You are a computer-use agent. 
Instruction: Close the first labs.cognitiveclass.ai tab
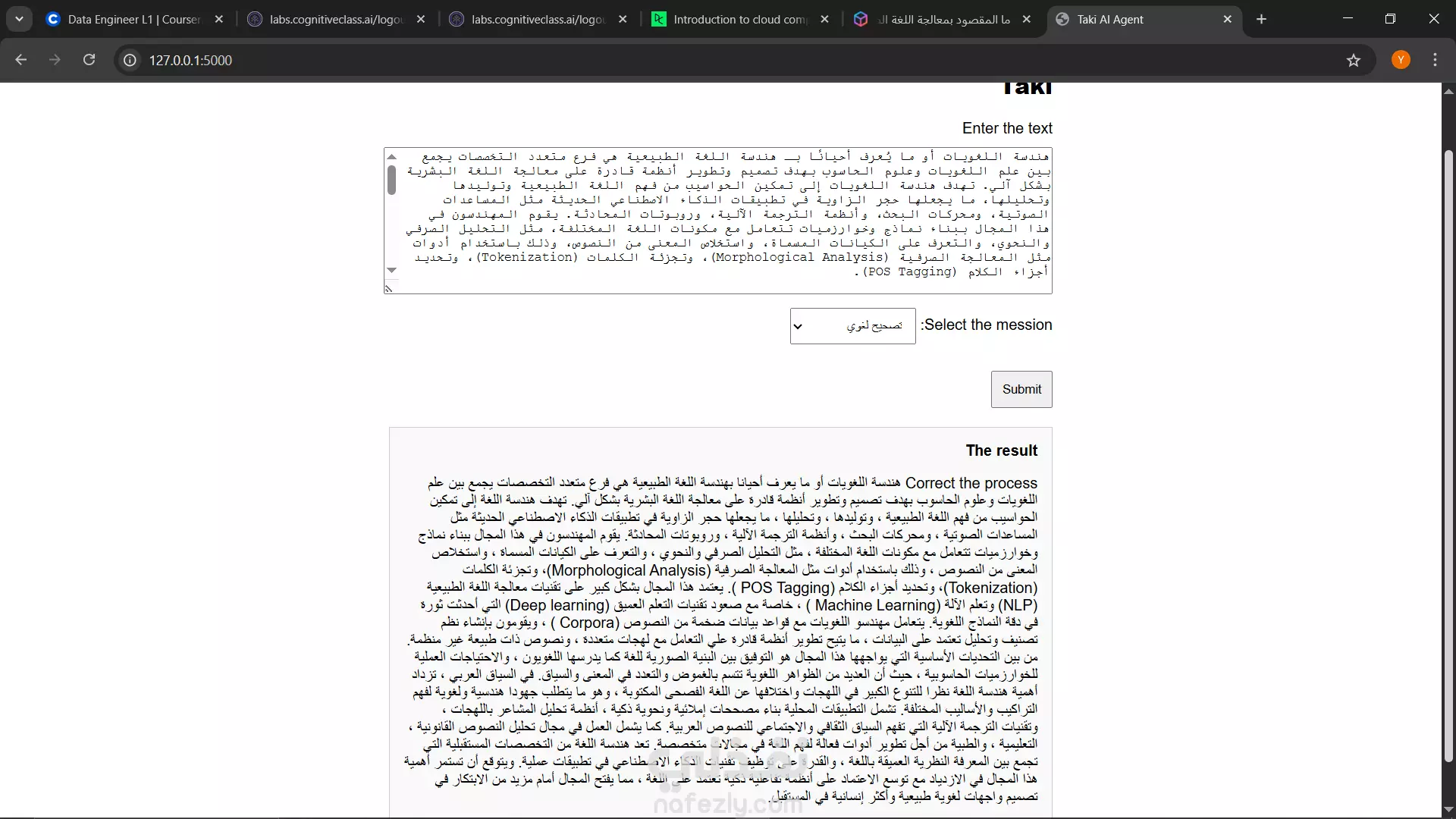click(421, 20)
